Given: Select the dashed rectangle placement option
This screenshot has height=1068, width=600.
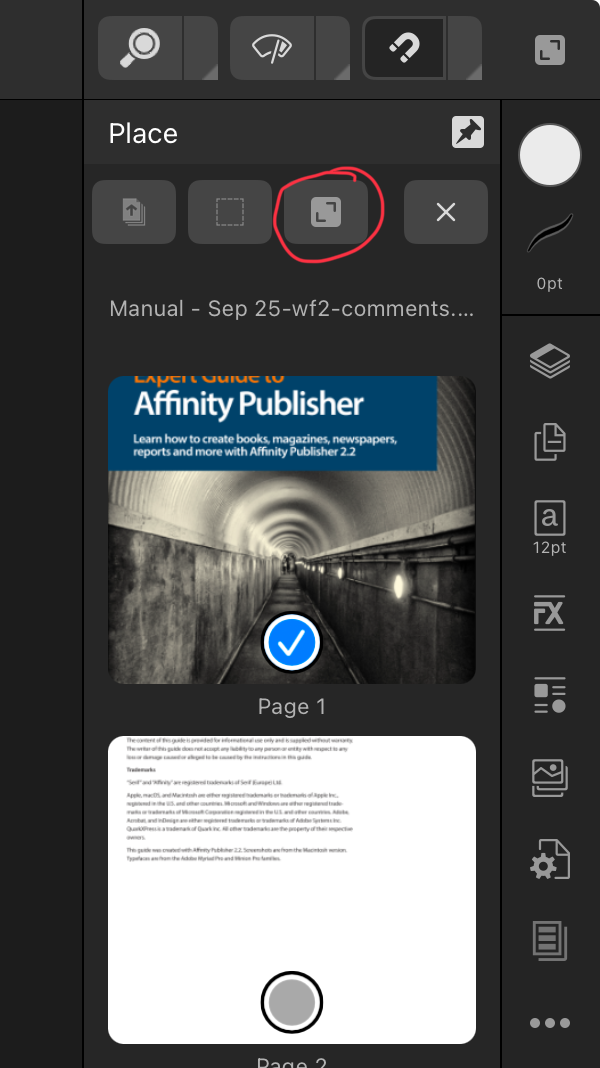Looking at the screenshot, I should [x=230, y=212].
